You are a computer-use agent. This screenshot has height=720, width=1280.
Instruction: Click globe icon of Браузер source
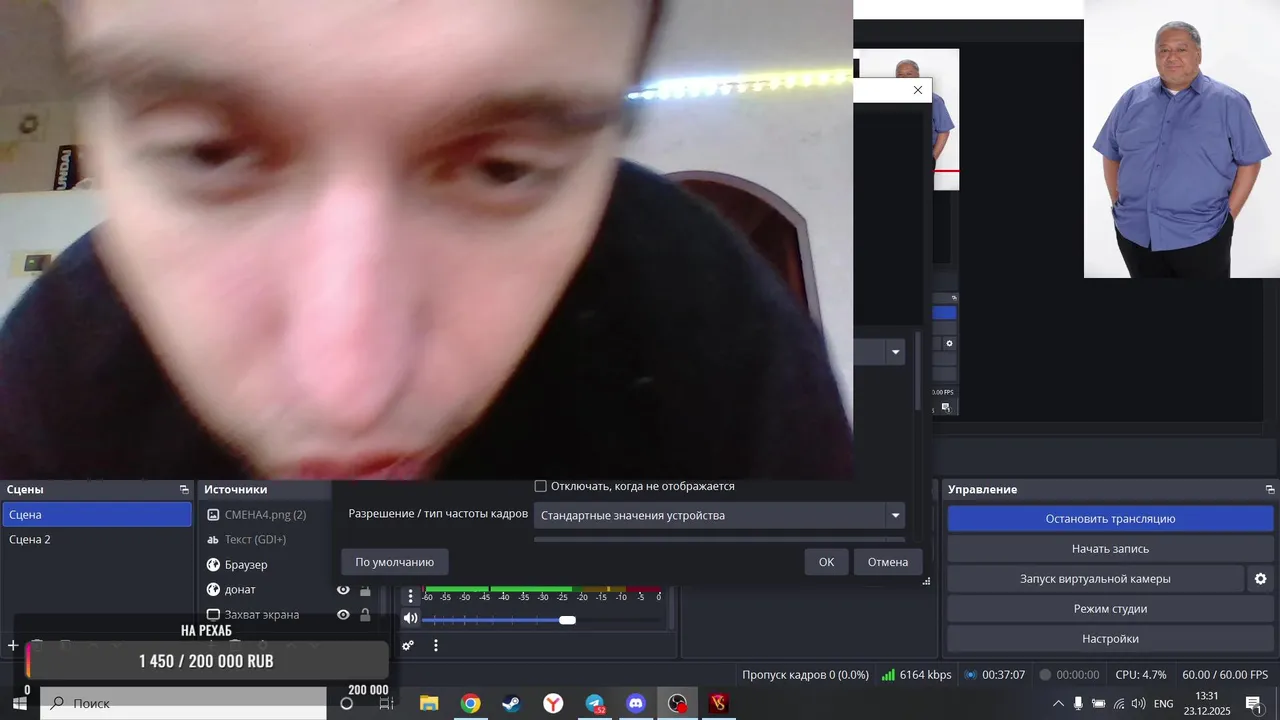coord(213,565)
